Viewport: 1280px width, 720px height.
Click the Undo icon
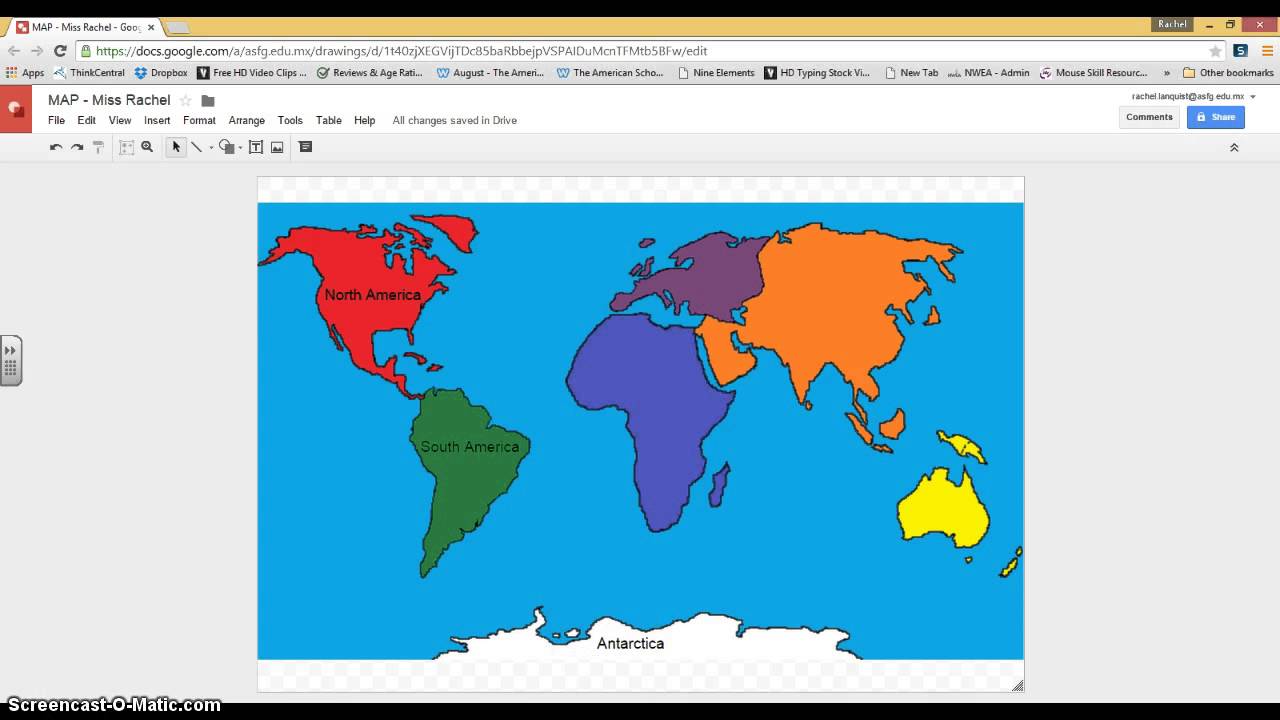[x=58, y=147]
